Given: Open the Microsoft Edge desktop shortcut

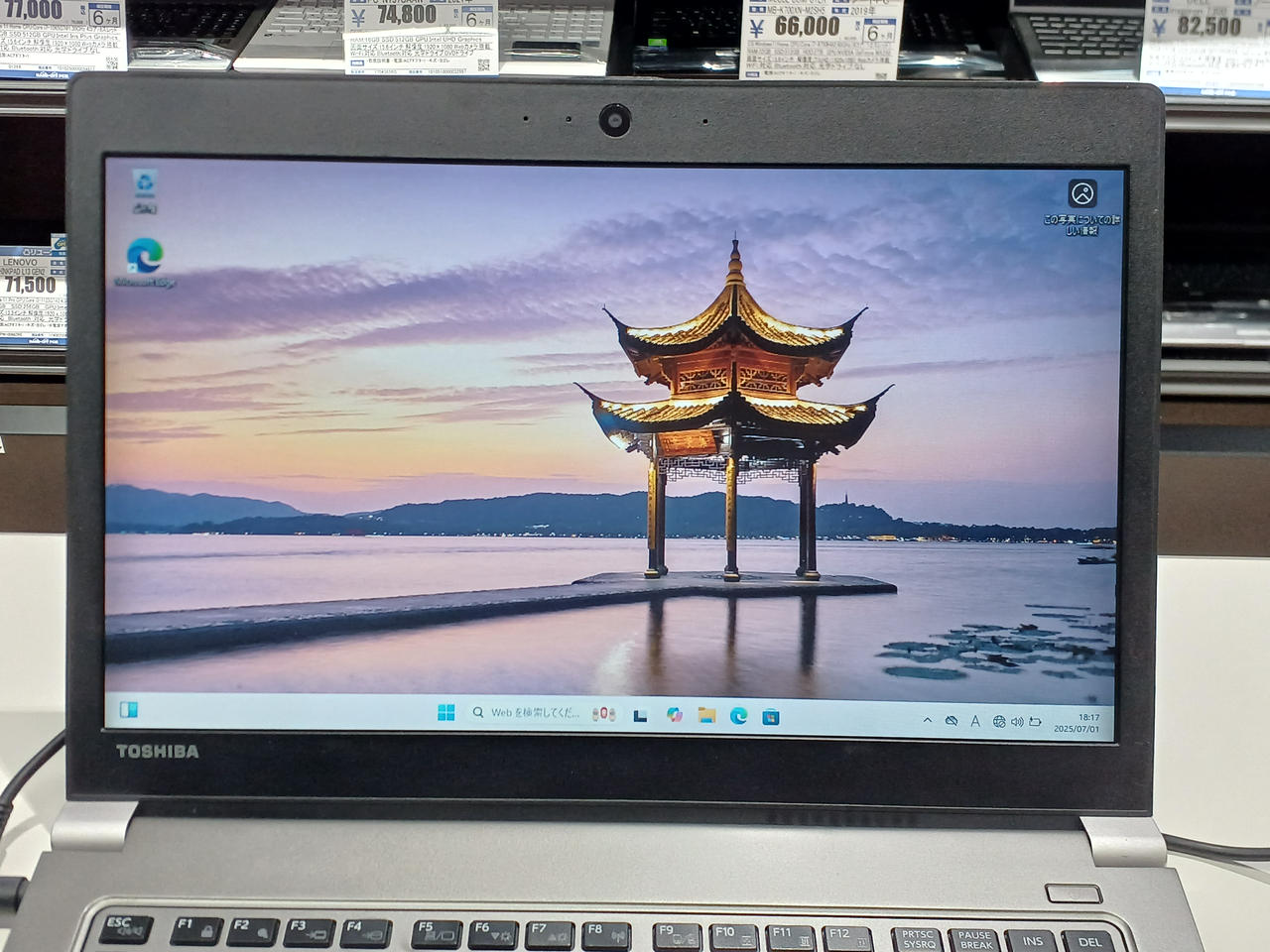Looking at the screenshot, I should [x=145, y=257].
